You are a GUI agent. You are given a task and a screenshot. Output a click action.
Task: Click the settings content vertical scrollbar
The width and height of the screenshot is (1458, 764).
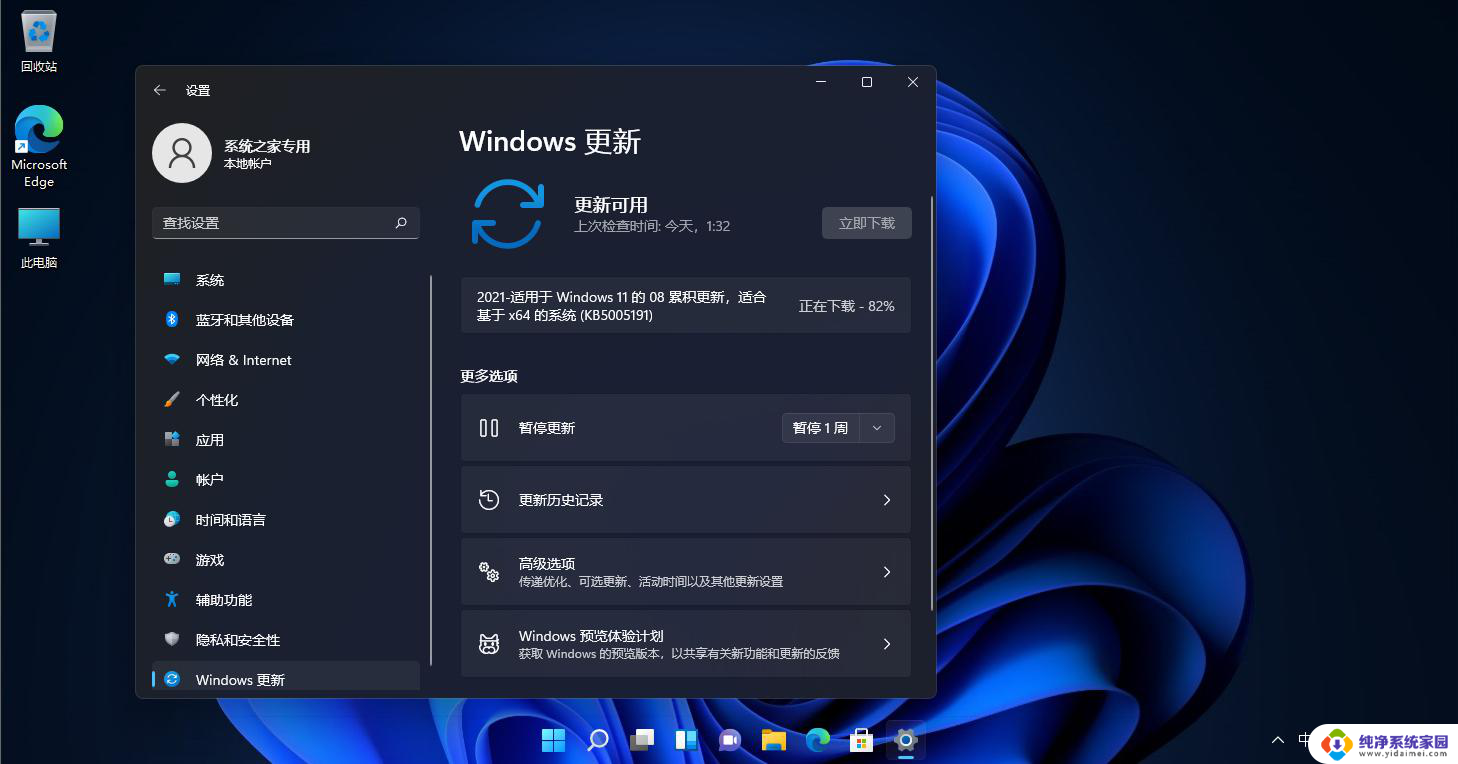(x=932, y=403)
